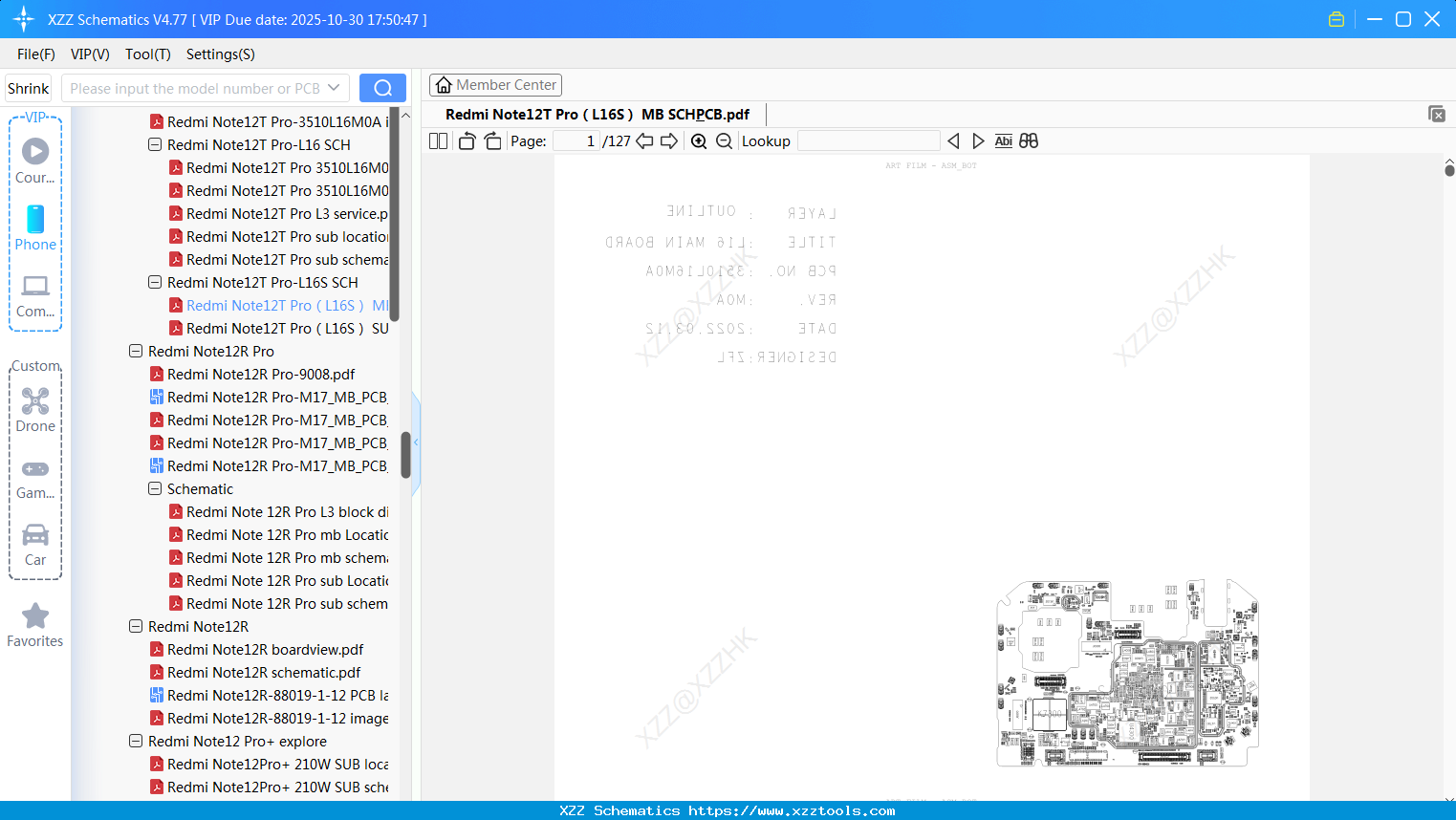Image resolution: width=1456 pixels, height=820 pixels.
Task: Select the Car category icon
Action: coord(35,545)
